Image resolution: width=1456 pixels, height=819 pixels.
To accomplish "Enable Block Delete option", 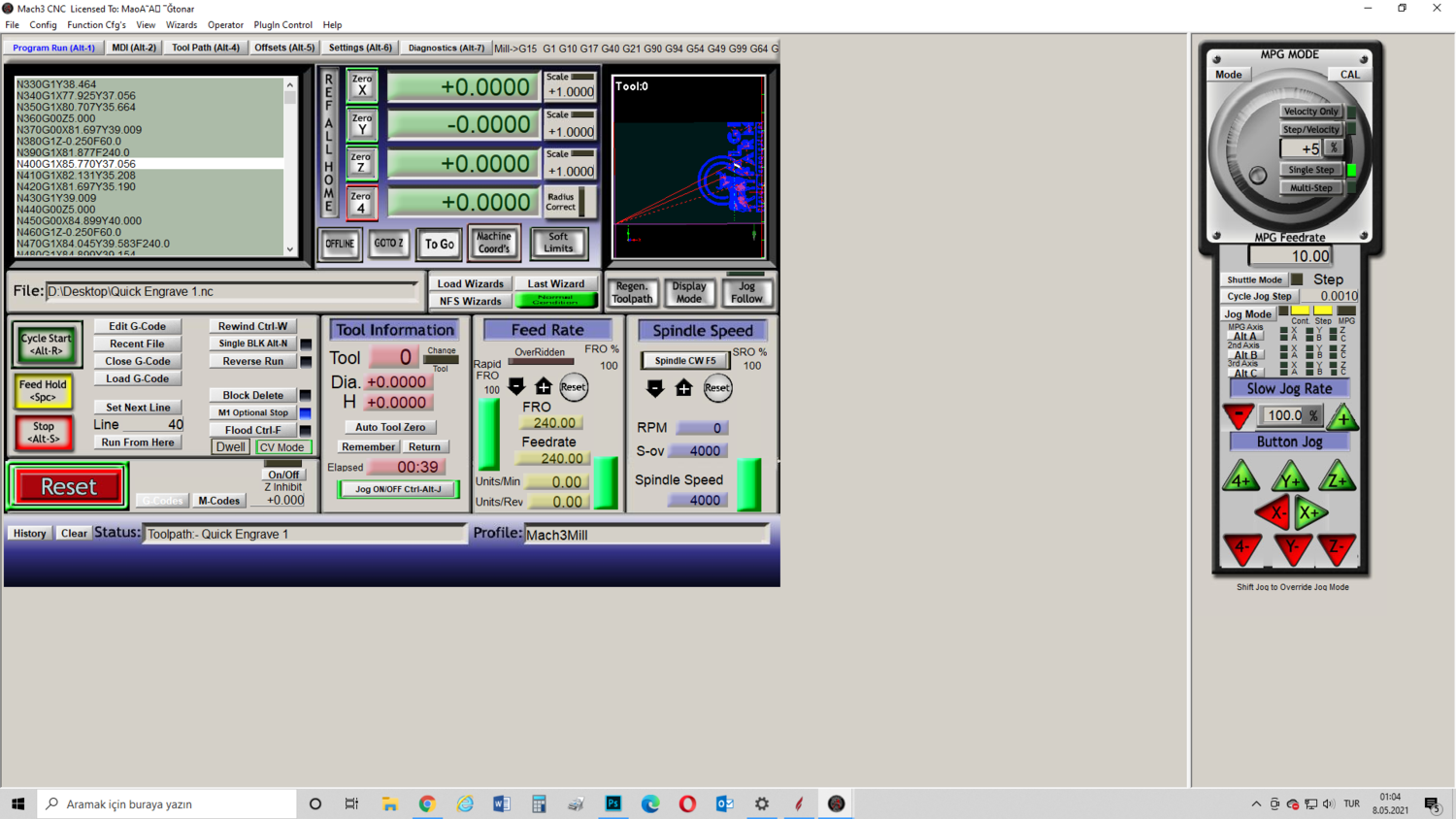I will point(253,395).
